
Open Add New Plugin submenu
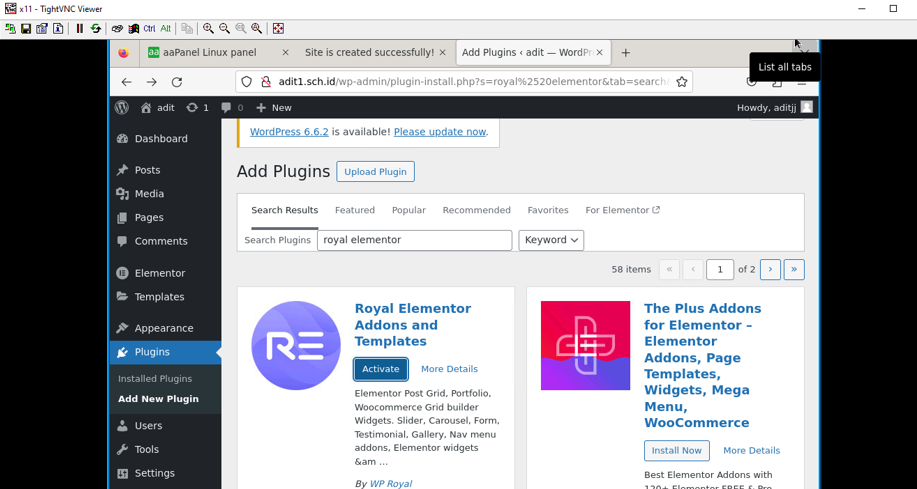(x=158, y=399)
